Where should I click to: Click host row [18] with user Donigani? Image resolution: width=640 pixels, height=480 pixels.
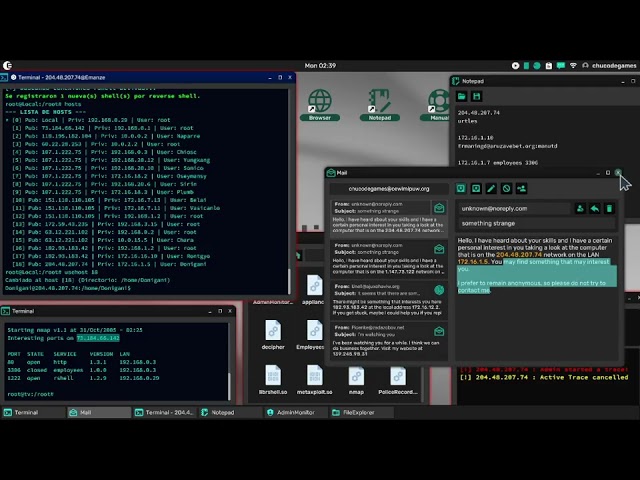[x=109, y=264]
